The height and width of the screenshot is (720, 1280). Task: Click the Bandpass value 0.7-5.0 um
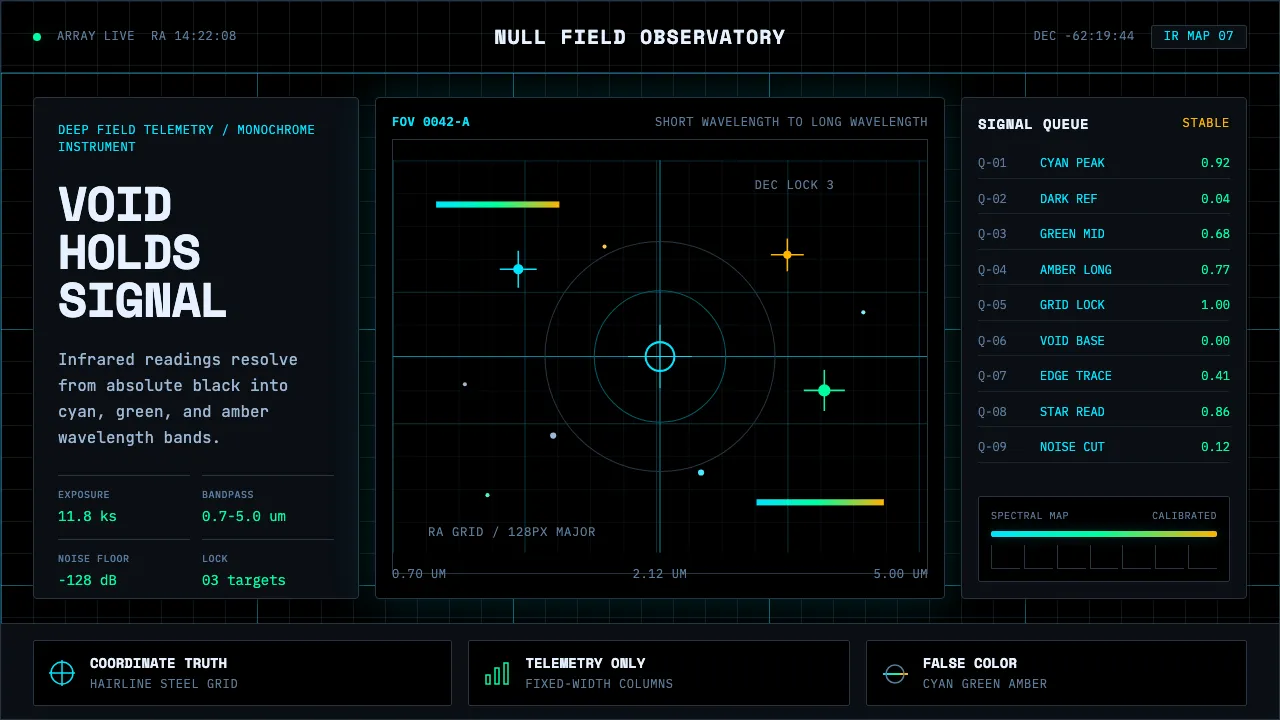(244, 516)
